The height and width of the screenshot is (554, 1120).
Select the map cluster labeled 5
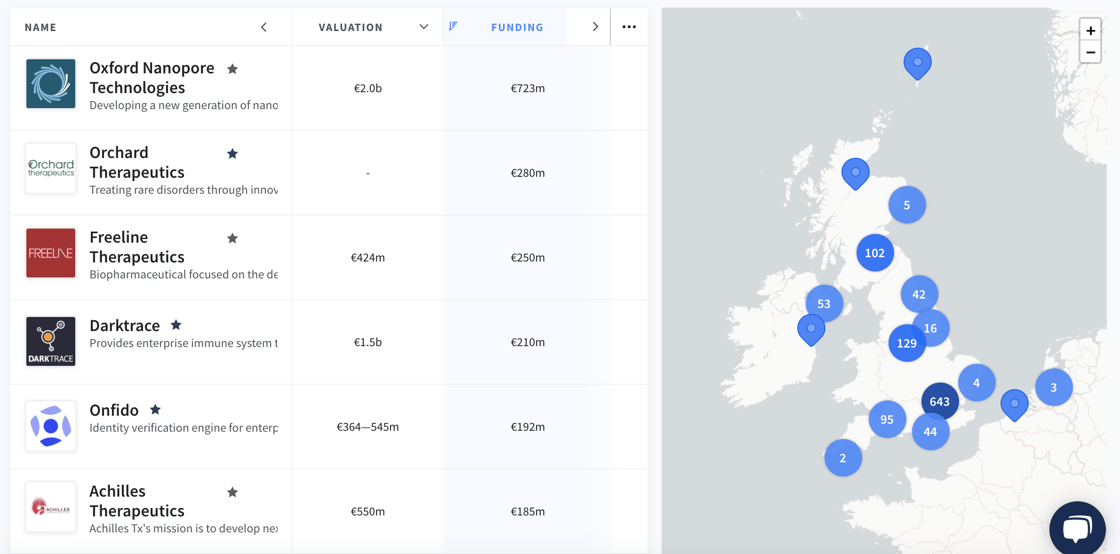[907, 206]
